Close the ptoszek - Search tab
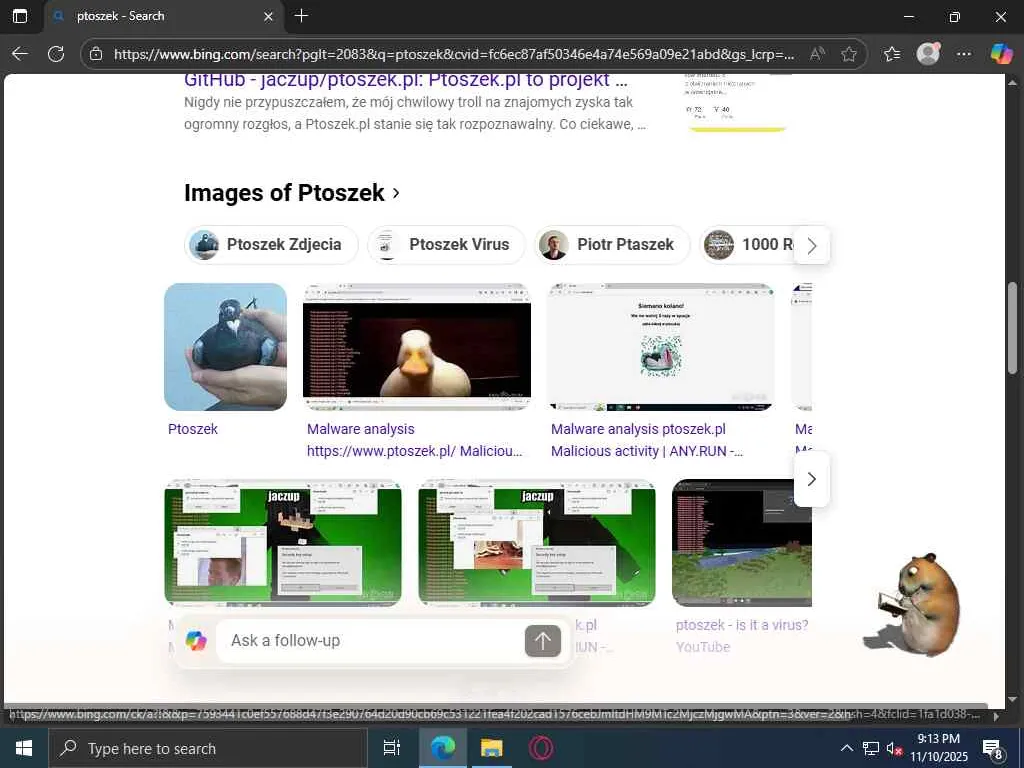This screenshot has height=768, width=1024. [x=268, y=17]
